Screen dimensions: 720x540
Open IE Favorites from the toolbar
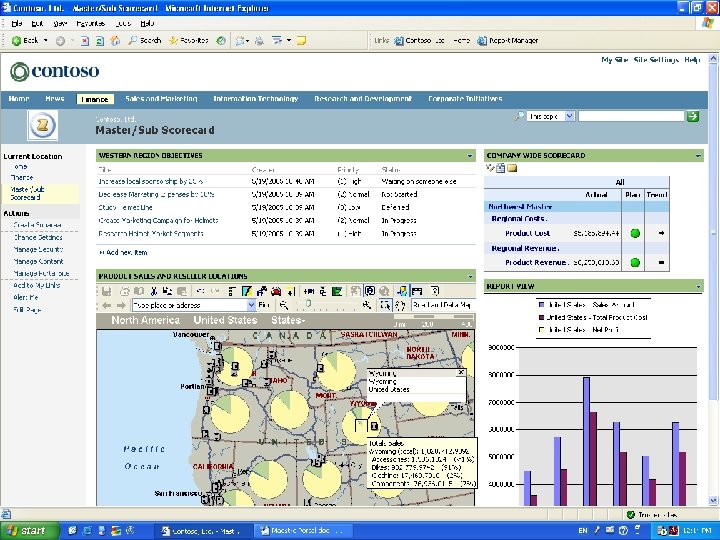point(188,41)
